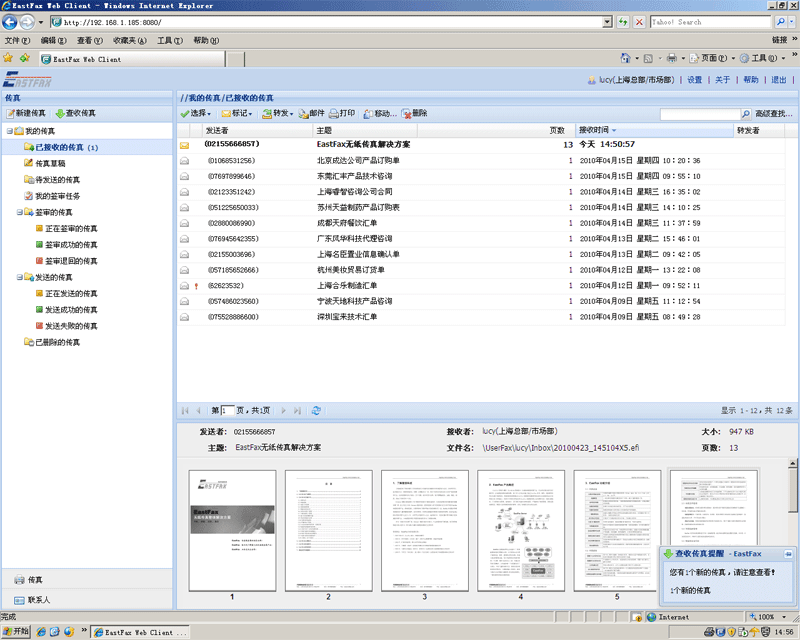Select Received Faxes (已接收的传真) folder
This screenshot has height=640, width=800.
(x=61, y=147)
